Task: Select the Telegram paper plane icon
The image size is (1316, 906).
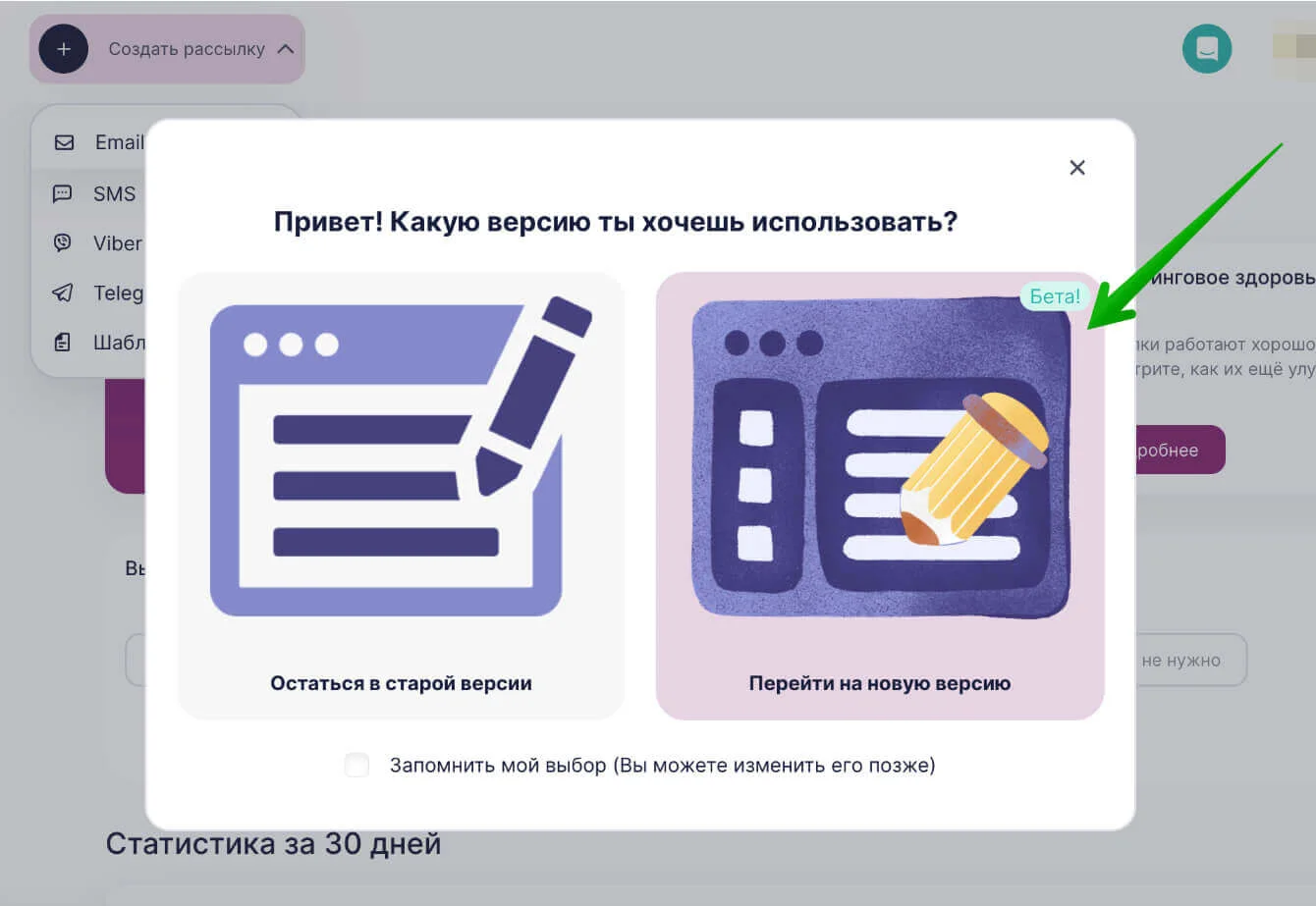Action: coord(62,293)
